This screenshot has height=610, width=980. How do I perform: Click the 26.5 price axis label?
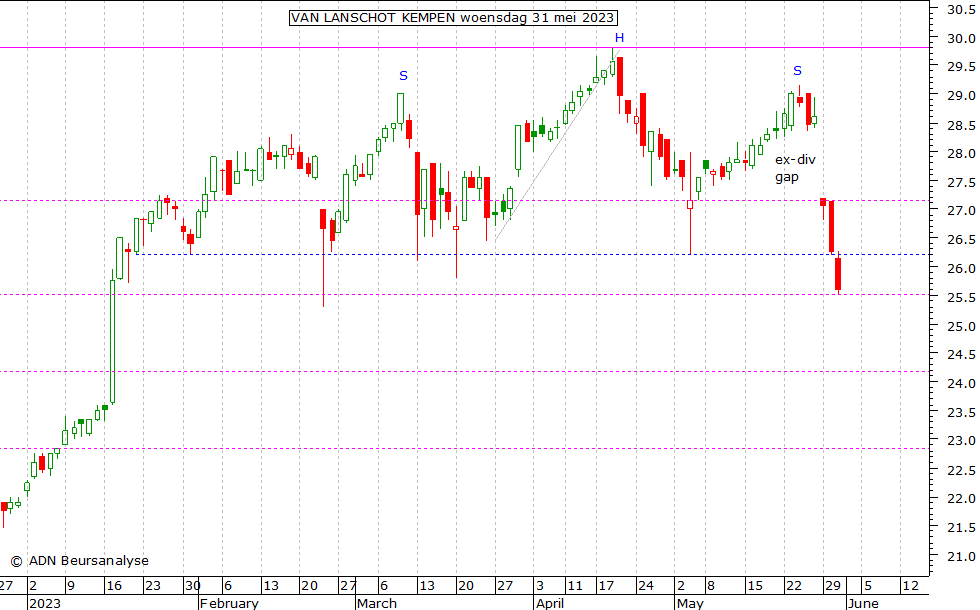[x=961, y=240]
